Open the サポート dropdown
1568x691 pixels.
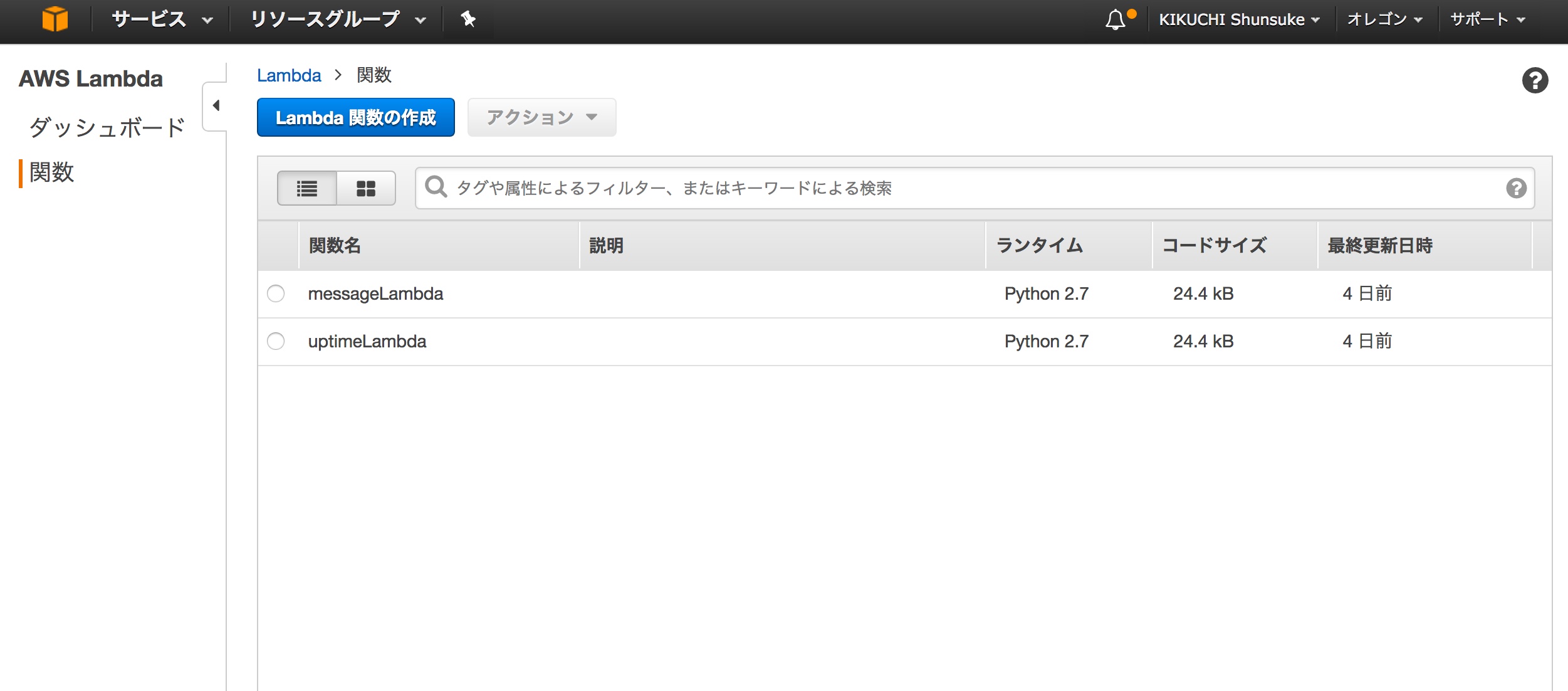pos(1487,19)
